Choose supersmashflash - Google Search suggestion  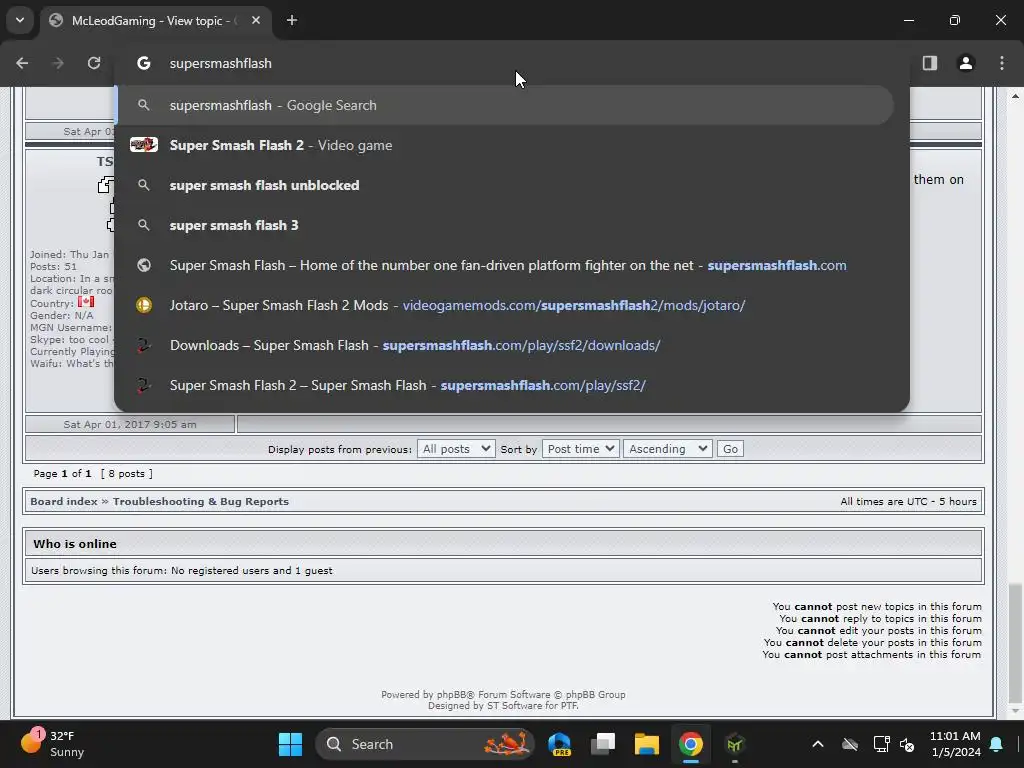pyautogui.click(x=504, y=105)
